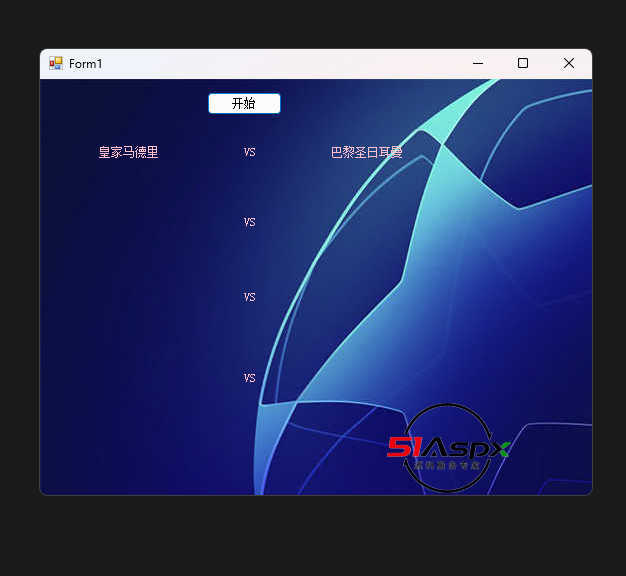The width and height of the screenshot is (626, 576).
Task: Select the 皇家马德里 team label
Action: [129, 152]
